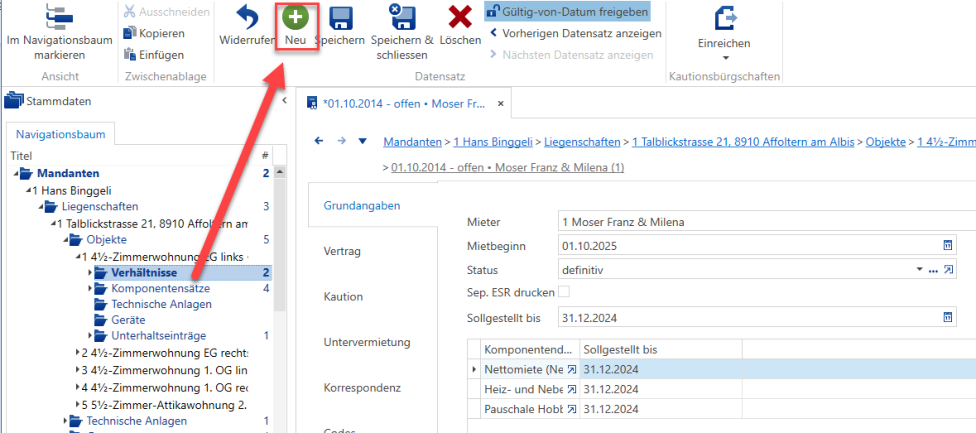976x433 pixels.
Task: Select the Kaution side tab
Action: pyautogui.click(x=343, y=297)
